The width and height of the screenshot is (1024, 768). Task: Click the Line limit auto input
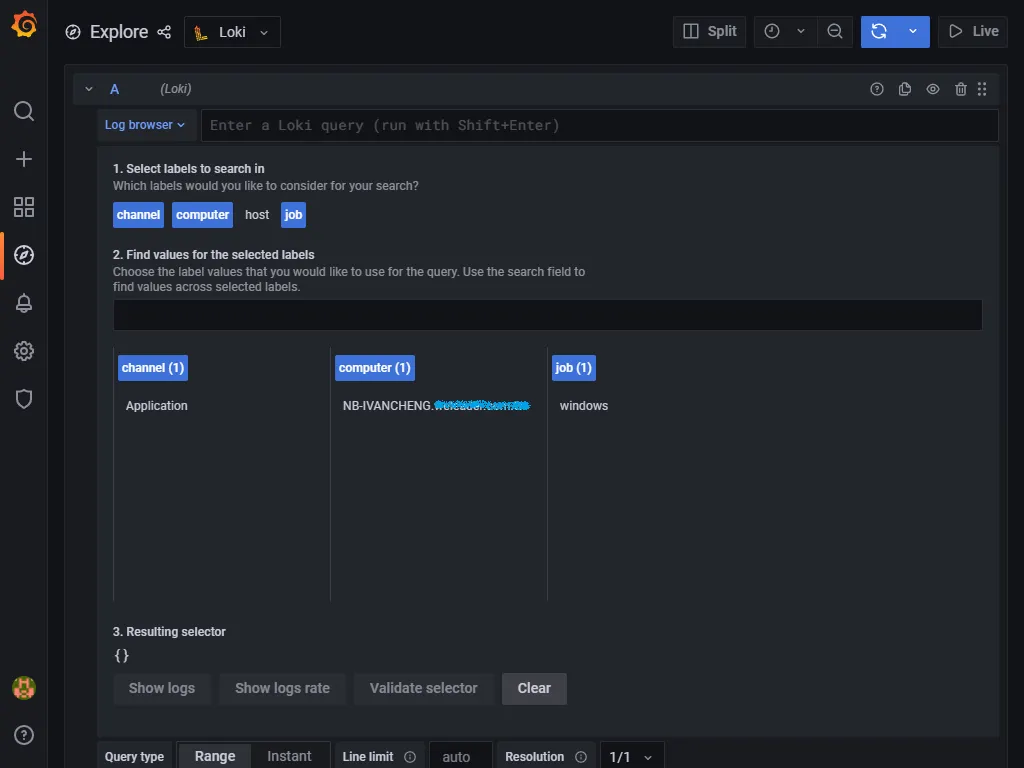pyautogui.click(x=460, y=756)
